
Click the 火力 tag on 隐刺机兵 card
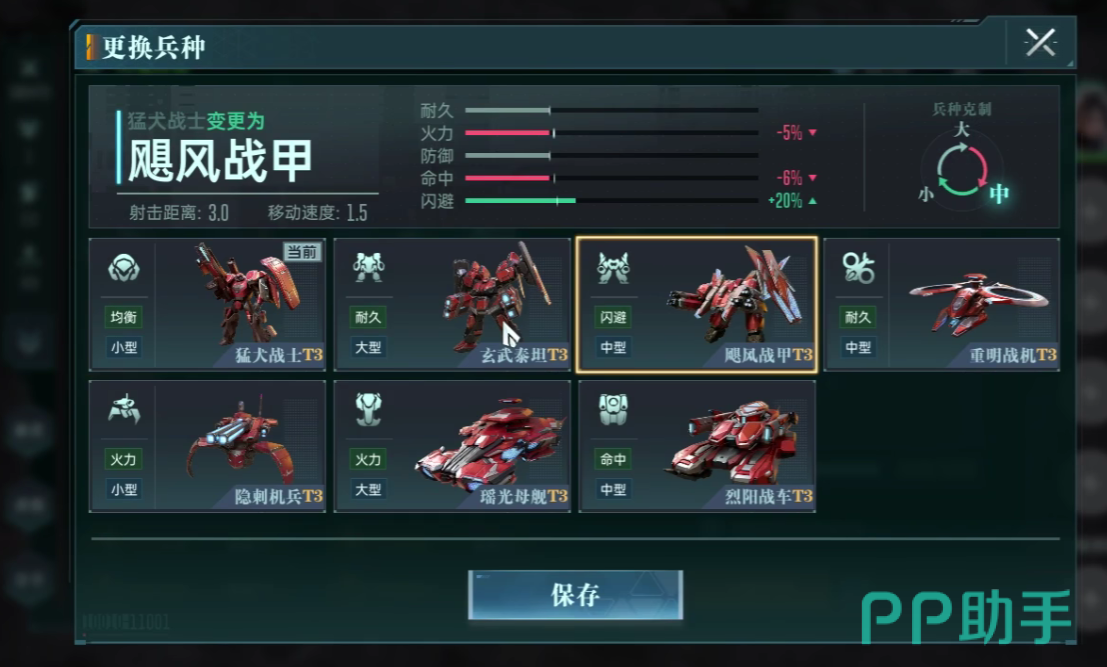pyautogui.click(x=124, y=459)
